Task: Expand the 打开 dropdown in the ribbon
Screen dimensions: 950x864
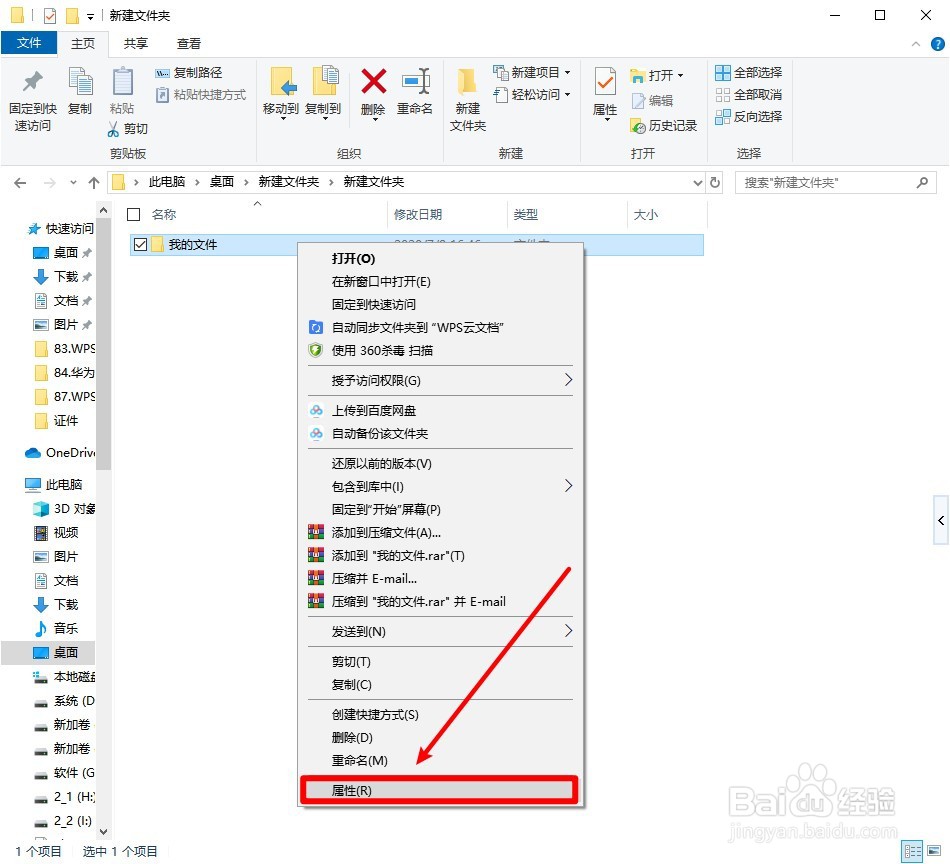Action: (683, 74)
